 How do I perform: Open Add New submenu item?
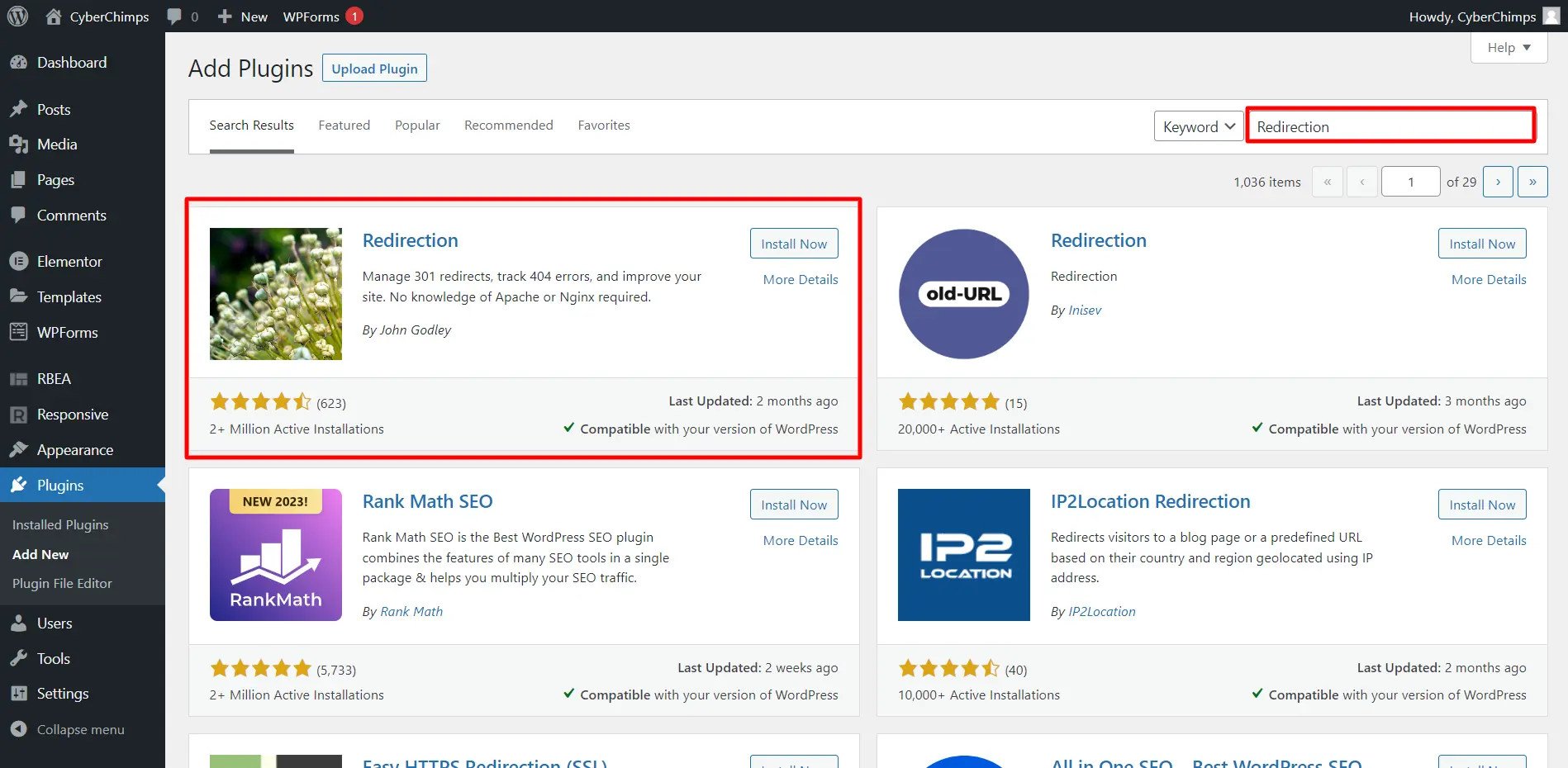[x=40, y=555]
